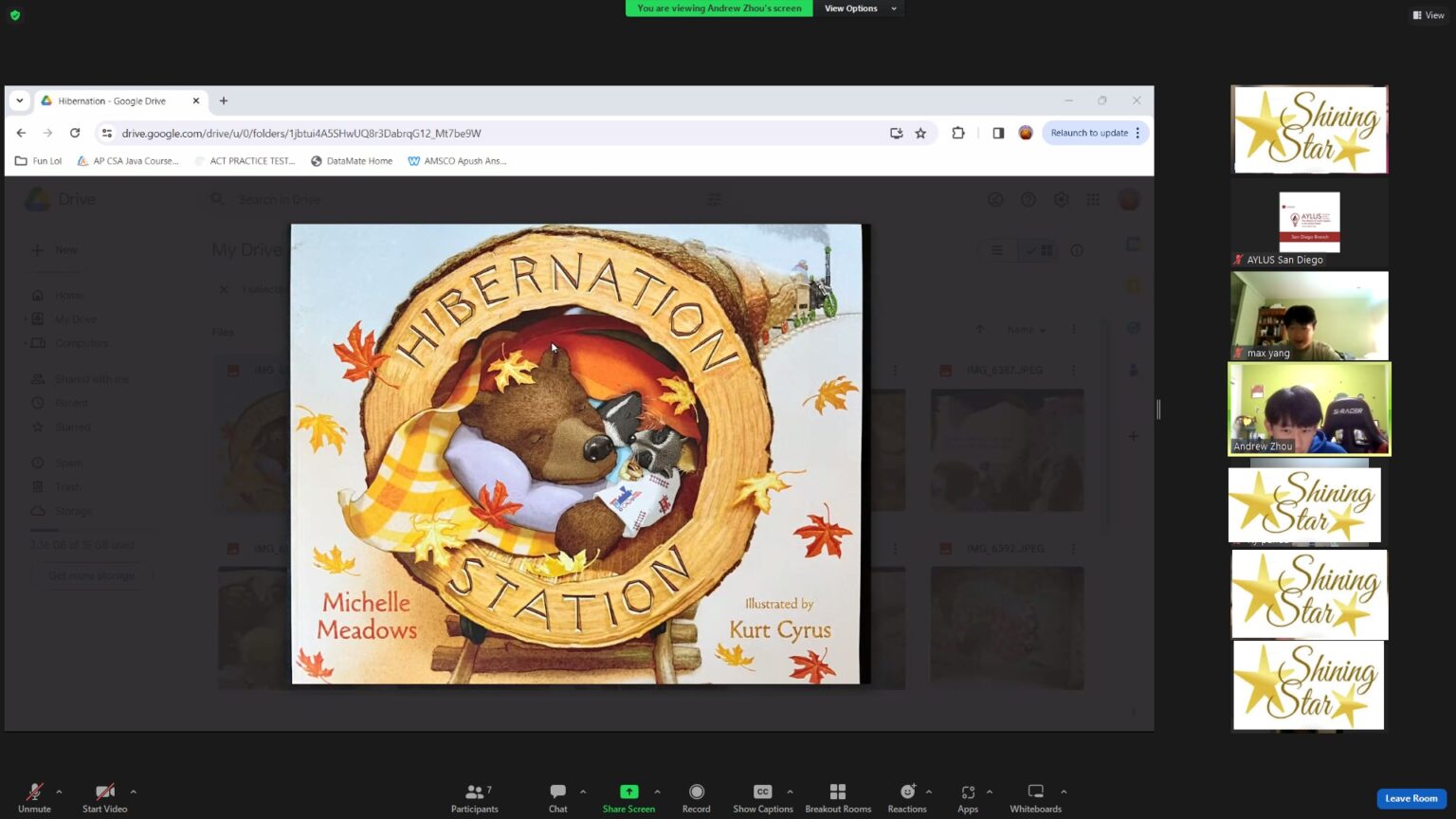This screenshot has width=1456, height=819.
Task: Expand video options arrow next to Start Video
Action: pyautogui.click(x=133, y=792)
